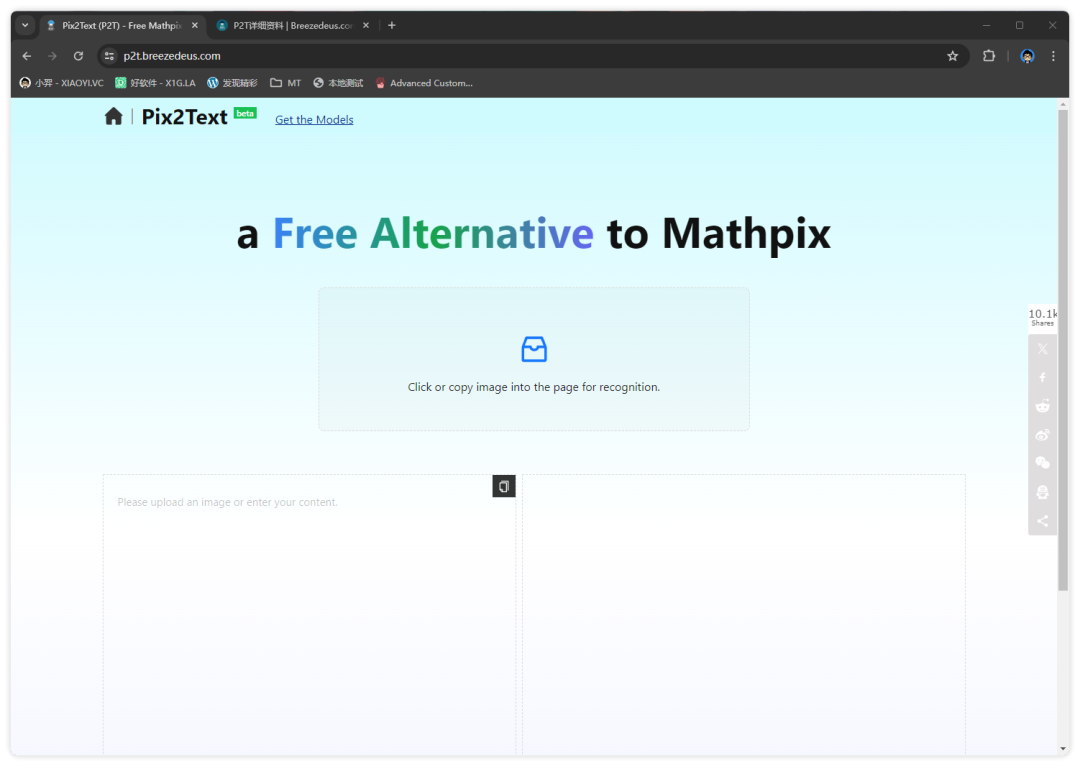Click the page vertical scrollbar thumb

coord(1063,350)
